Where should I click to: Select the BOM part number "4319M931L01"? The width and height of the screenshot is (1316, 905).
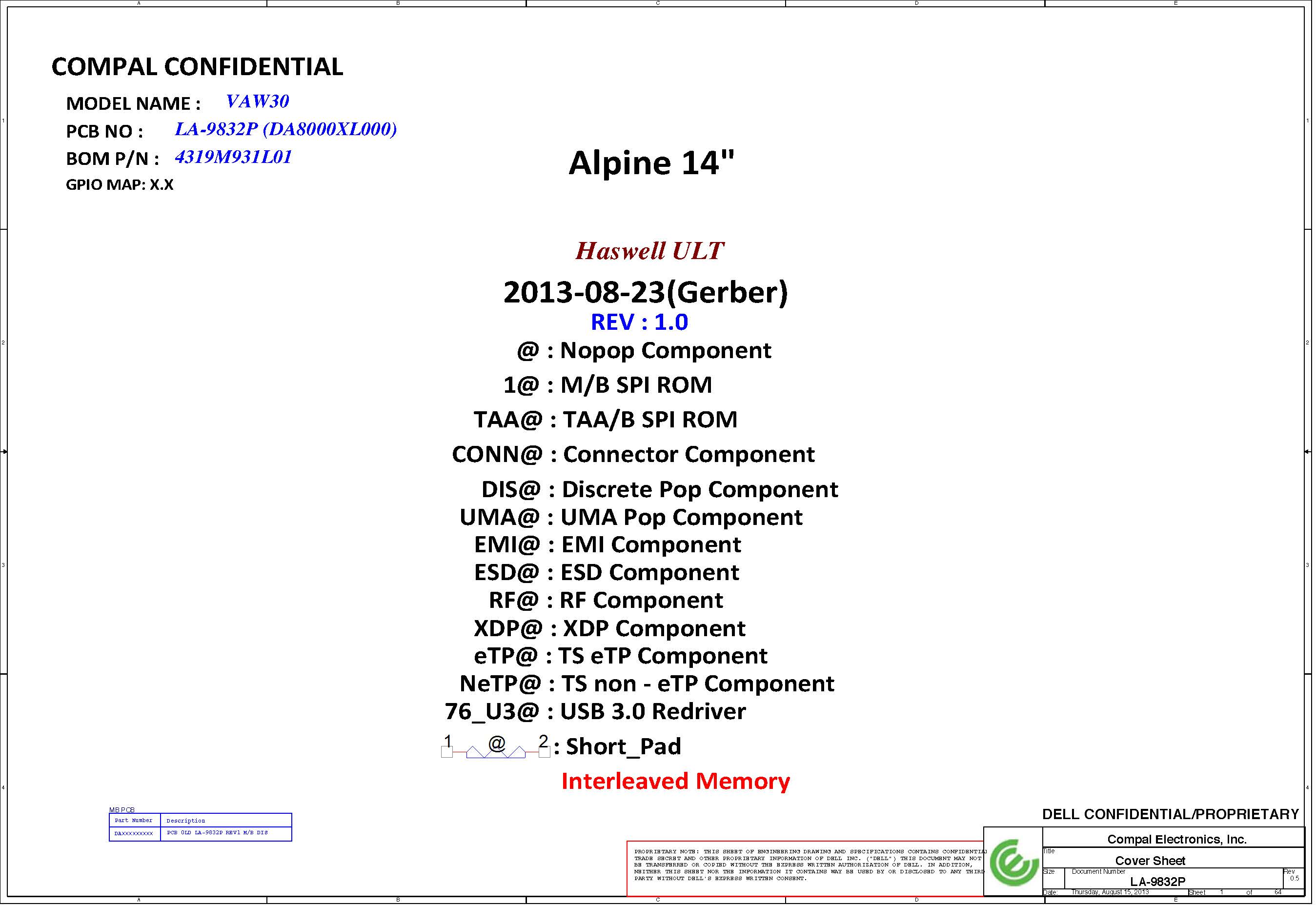[x=234, y=157]
